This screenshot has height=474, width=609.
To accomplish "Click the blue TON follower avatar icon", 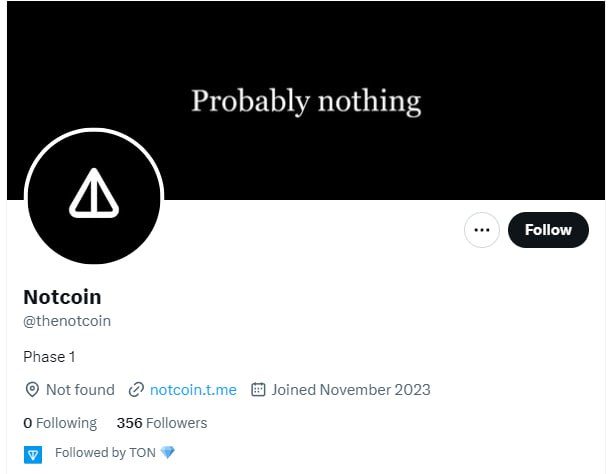I will pos(33,454).
